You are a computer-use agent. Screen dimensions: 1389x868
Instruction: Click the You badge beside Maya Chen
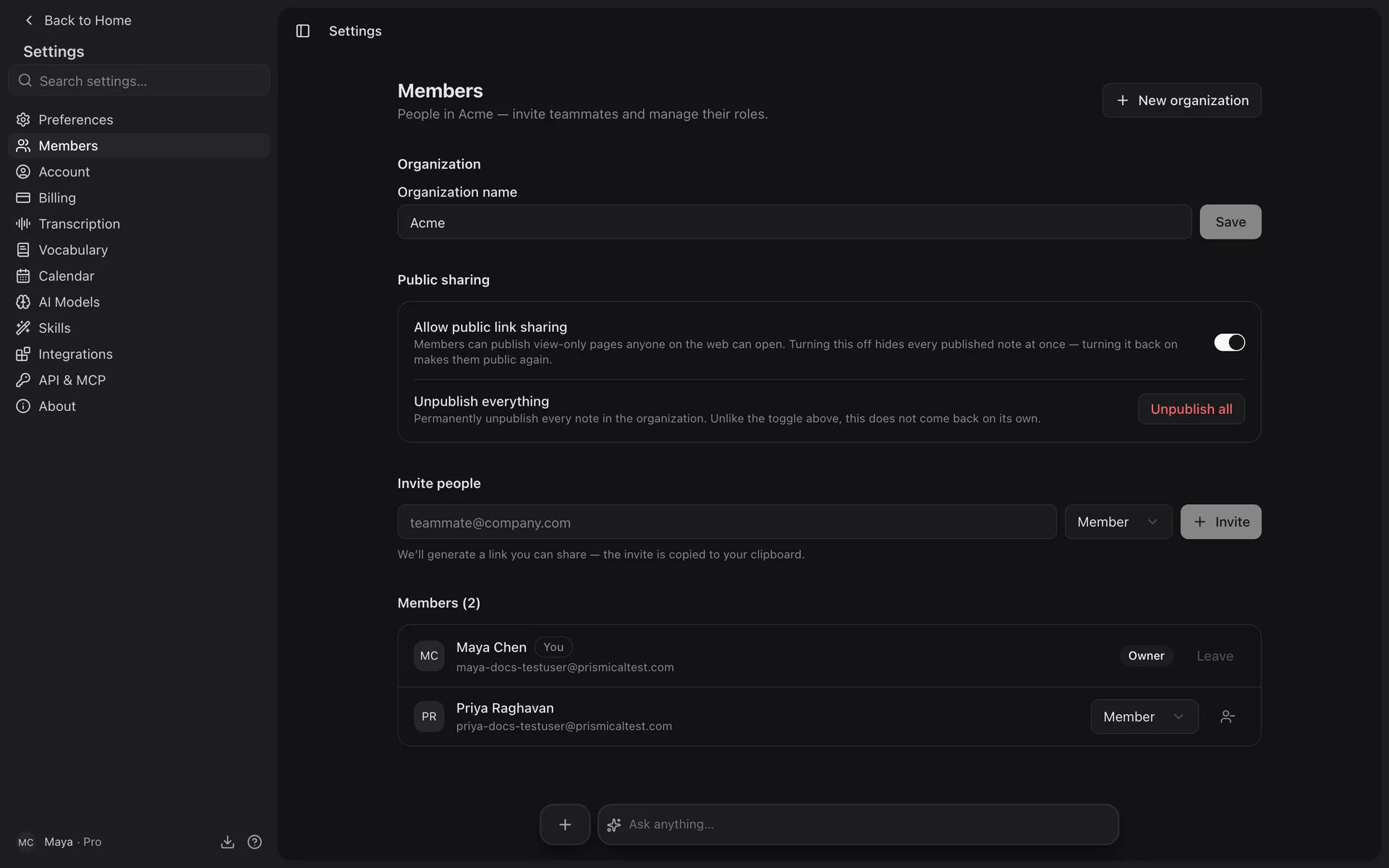coord(553,647)
